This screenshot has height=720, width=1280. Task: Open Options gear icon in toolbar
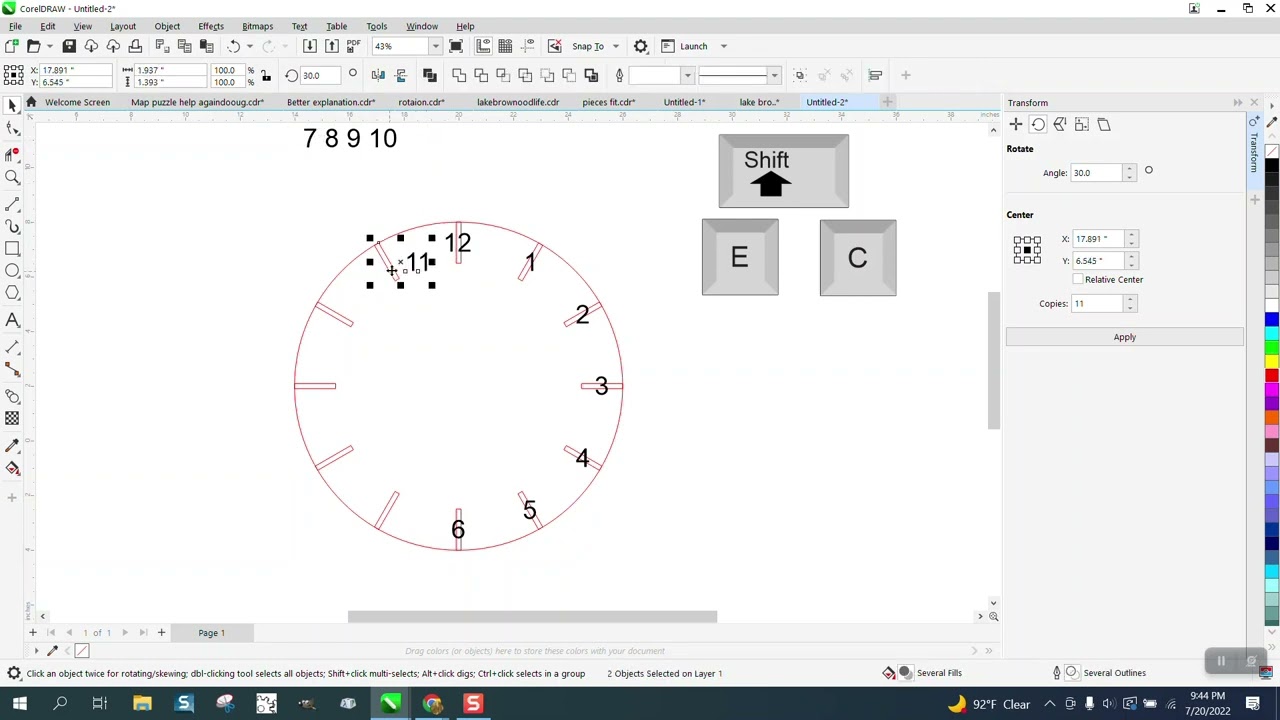click(641, 46)
